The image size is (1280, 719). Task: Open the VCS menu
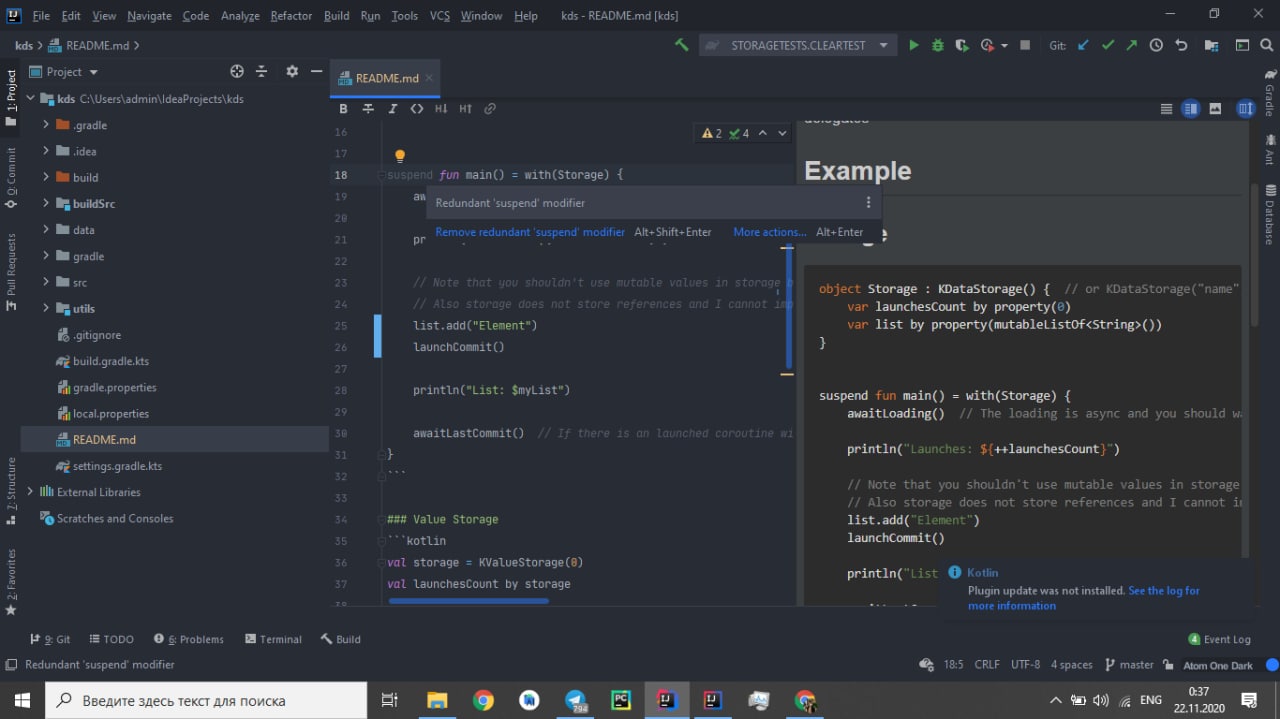pyautogui.click(x=439, y=15)
